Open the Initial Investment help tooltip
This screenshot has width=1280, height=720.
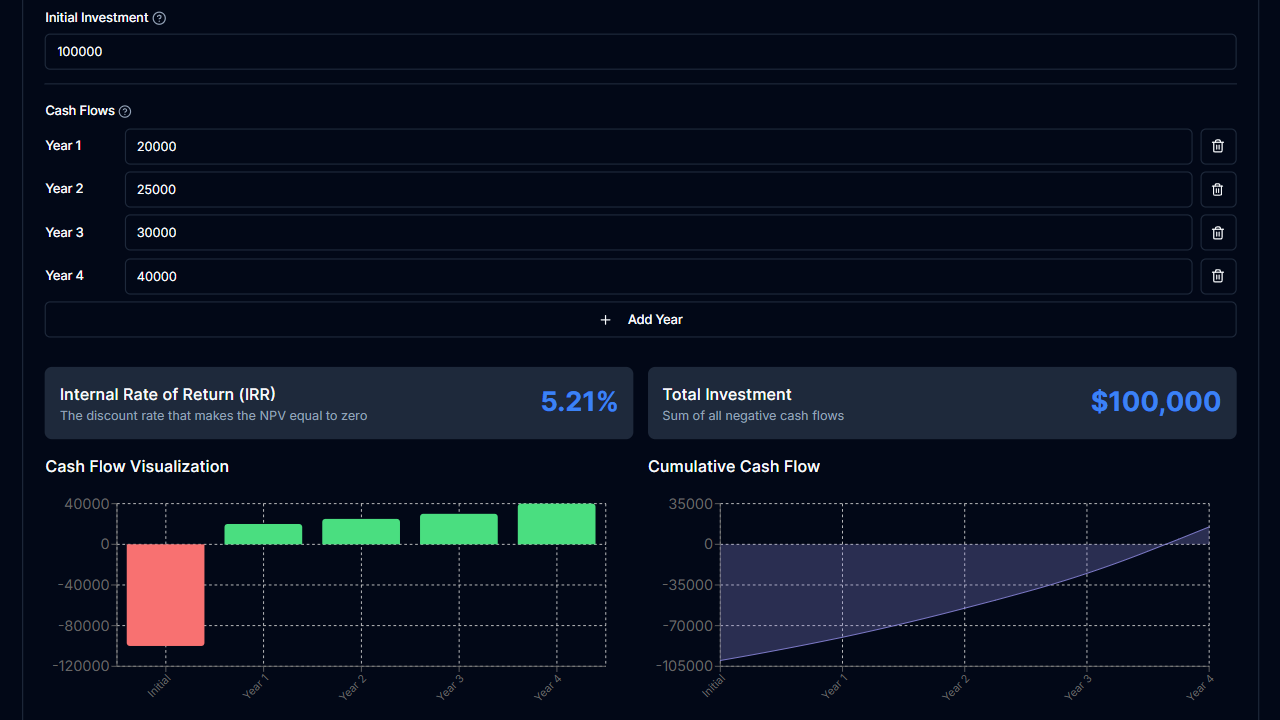pyautogui.click(x=159, y=17)
